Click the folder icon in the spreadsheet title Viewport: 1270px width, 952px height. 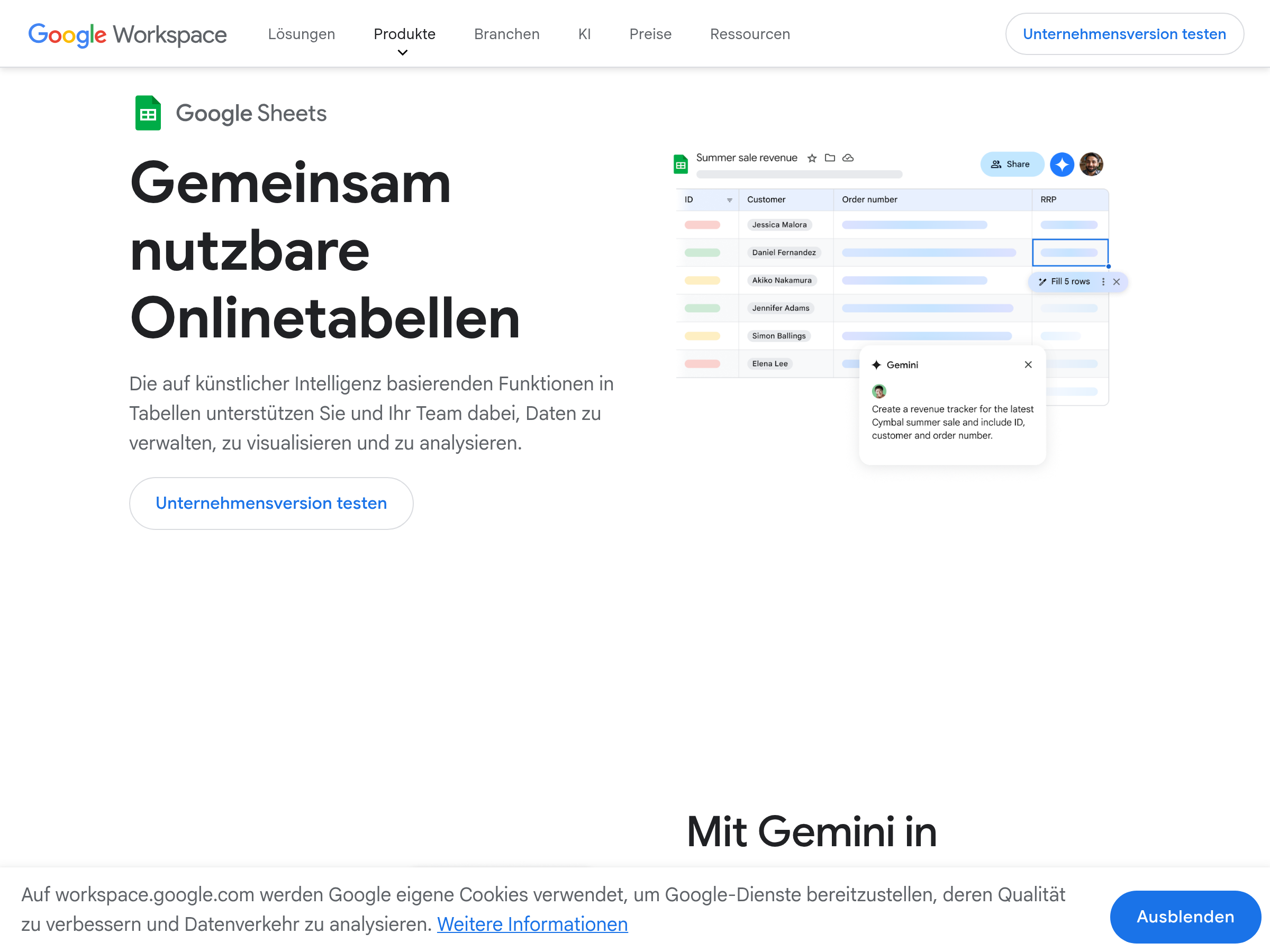tap(830, 158)
